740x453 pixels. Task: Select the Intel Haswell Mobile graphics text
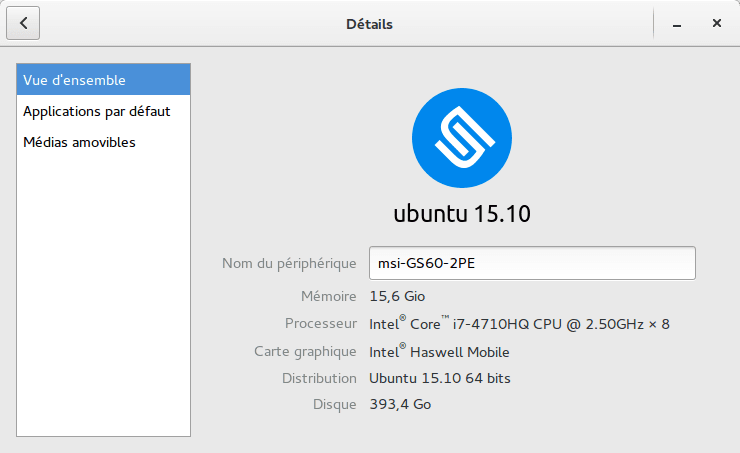[439, 352]
